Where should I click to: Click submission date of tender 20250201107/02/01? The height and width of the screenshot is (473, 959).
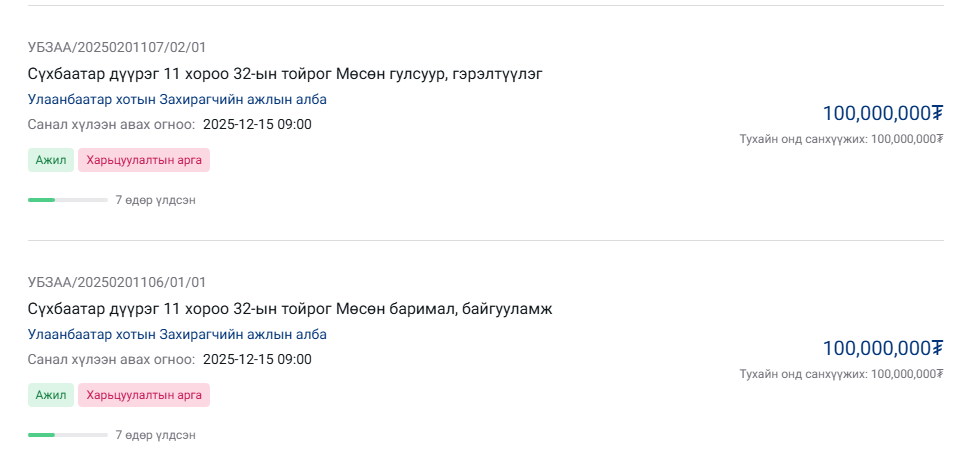tap(257, 124)
